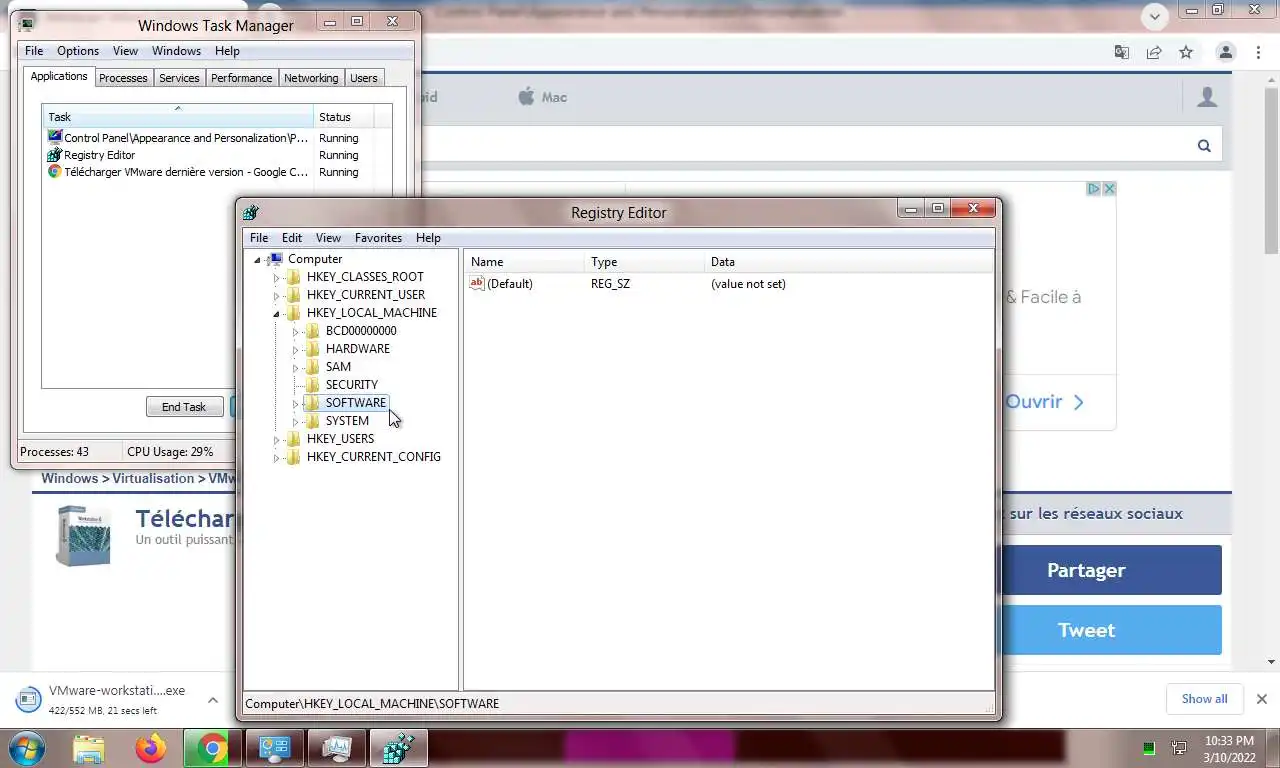Open the Windows Start orb
This screenshot has height=768, width=1280.
click(x=26, y=748)
